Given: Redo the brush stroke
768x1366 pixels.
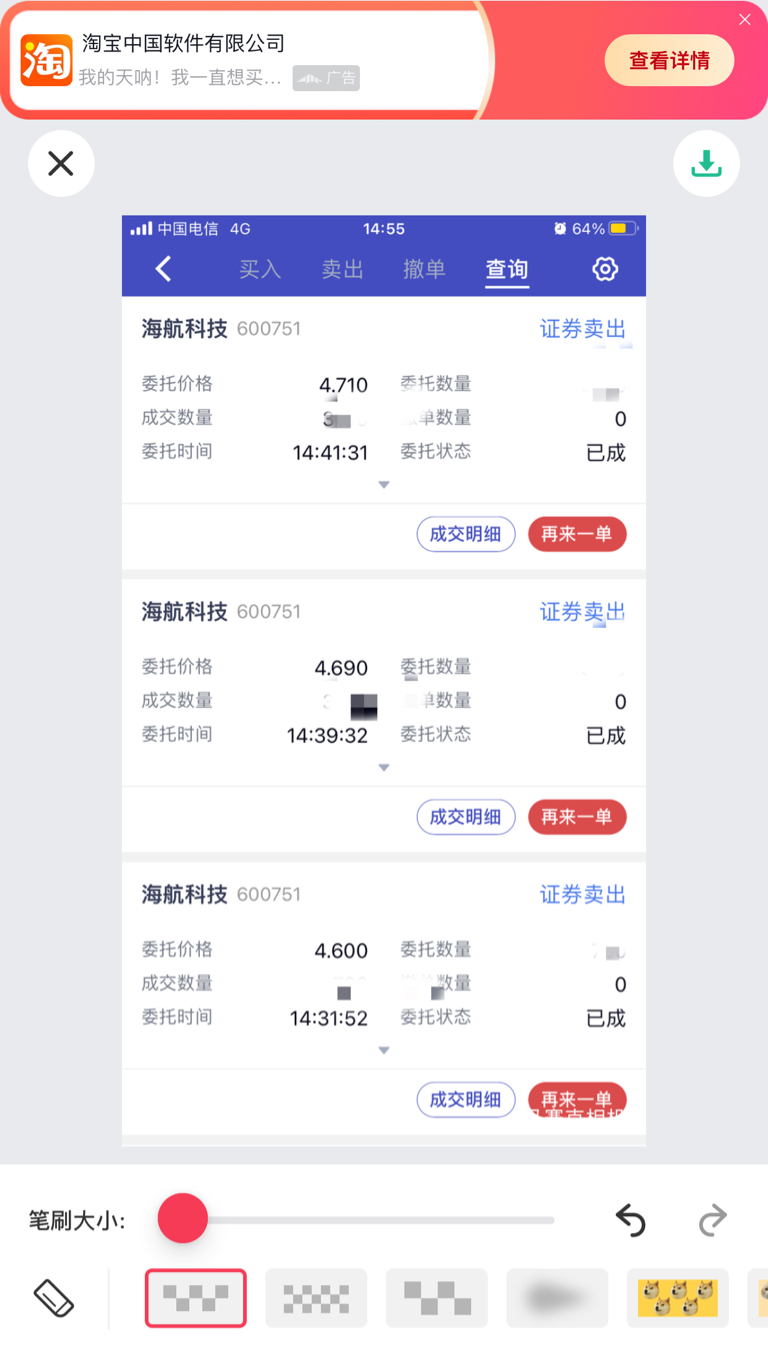Looking at the screenshot, I should pos(712,1220).
